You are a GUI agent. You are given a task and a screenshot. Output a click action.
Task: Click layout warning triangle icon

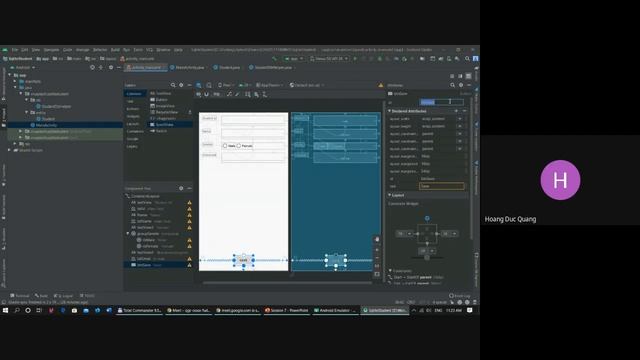[x=380, y=85]
